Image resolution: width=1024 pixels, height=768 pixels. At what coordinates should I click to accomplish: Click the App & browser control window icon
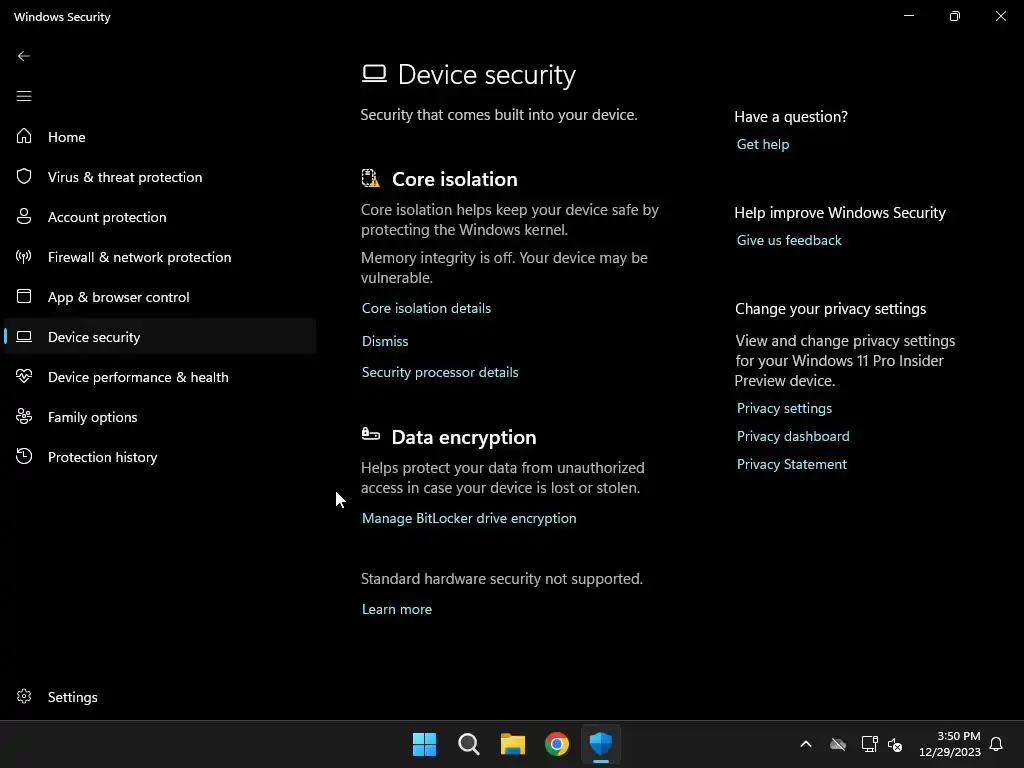coord(24,296)
